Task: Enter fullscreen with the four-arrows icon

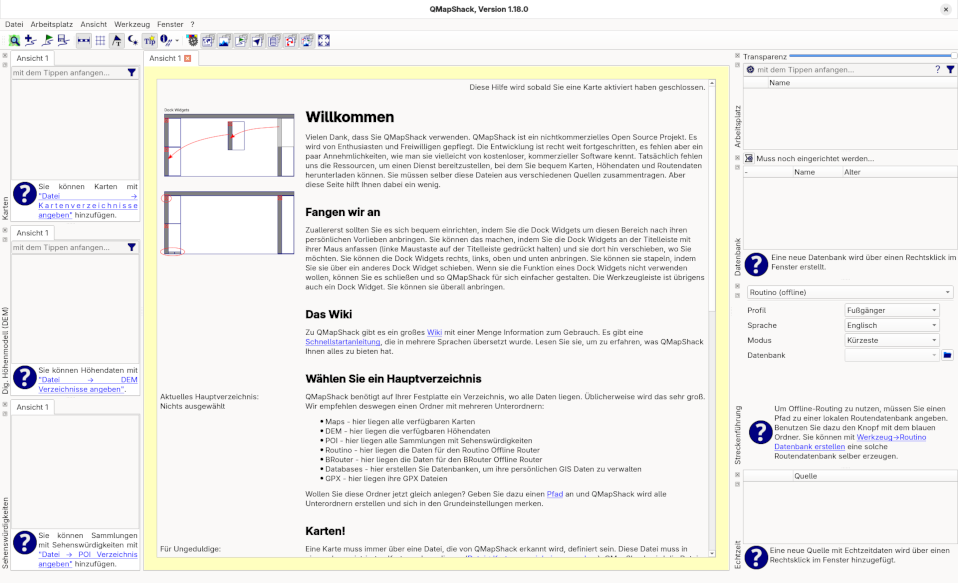Action: tap(323, 41)
